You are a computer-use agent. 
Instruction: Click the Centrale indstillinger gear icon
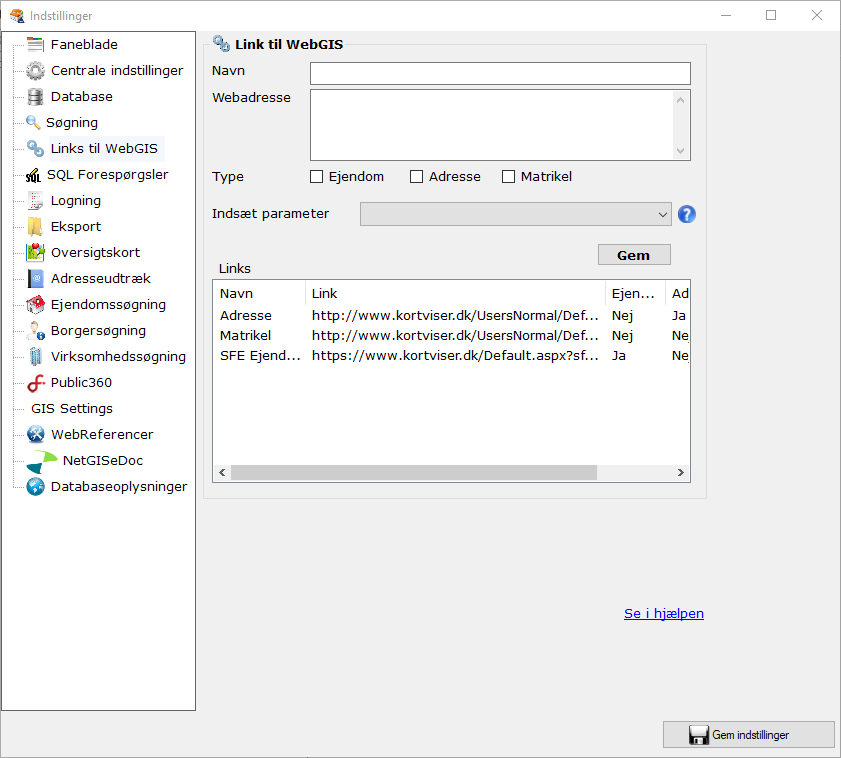coord(35,71)
